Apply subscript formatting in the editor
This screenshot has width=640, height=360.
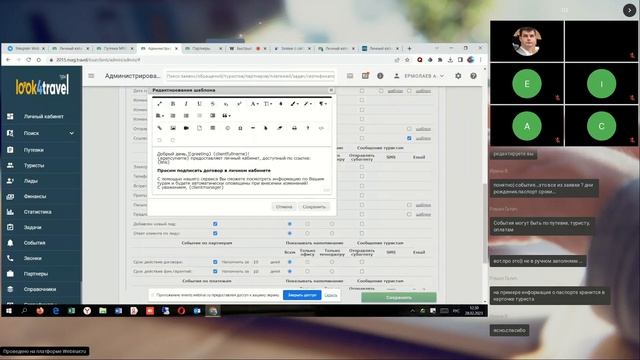click(x=226, y=104)
